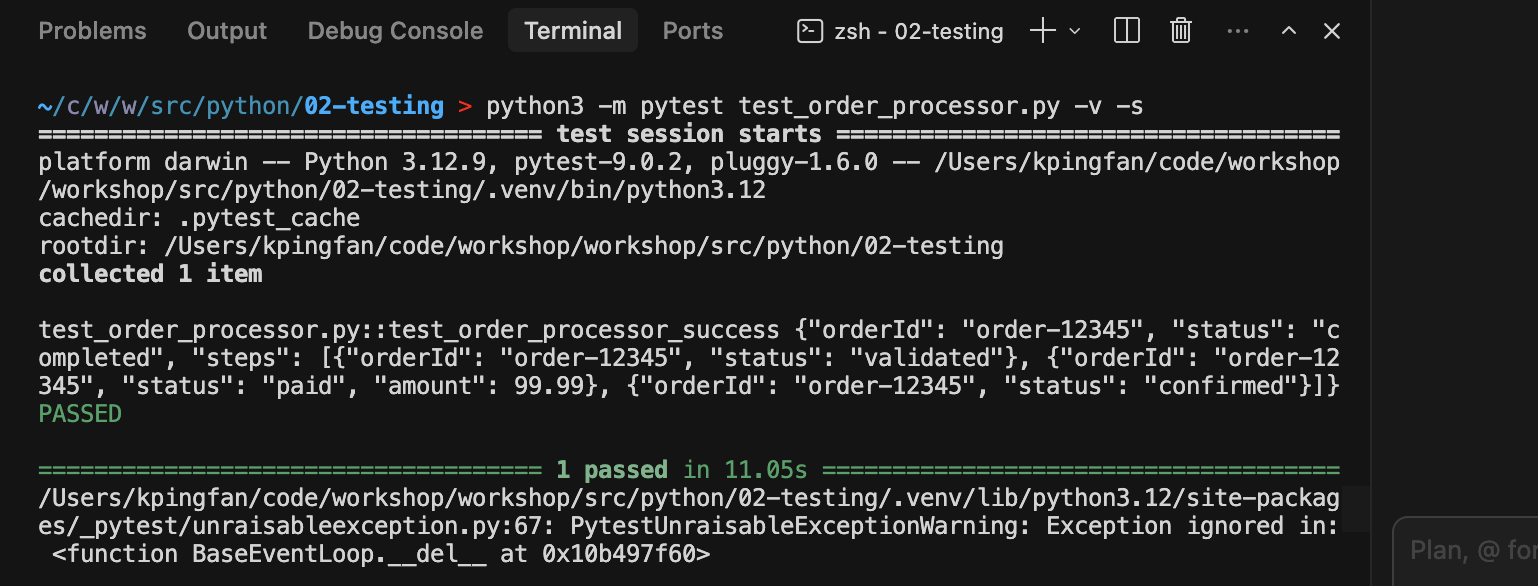Maximize the panel with the up chevron
Viewport: 1538px width, 586px height.
1289,31
